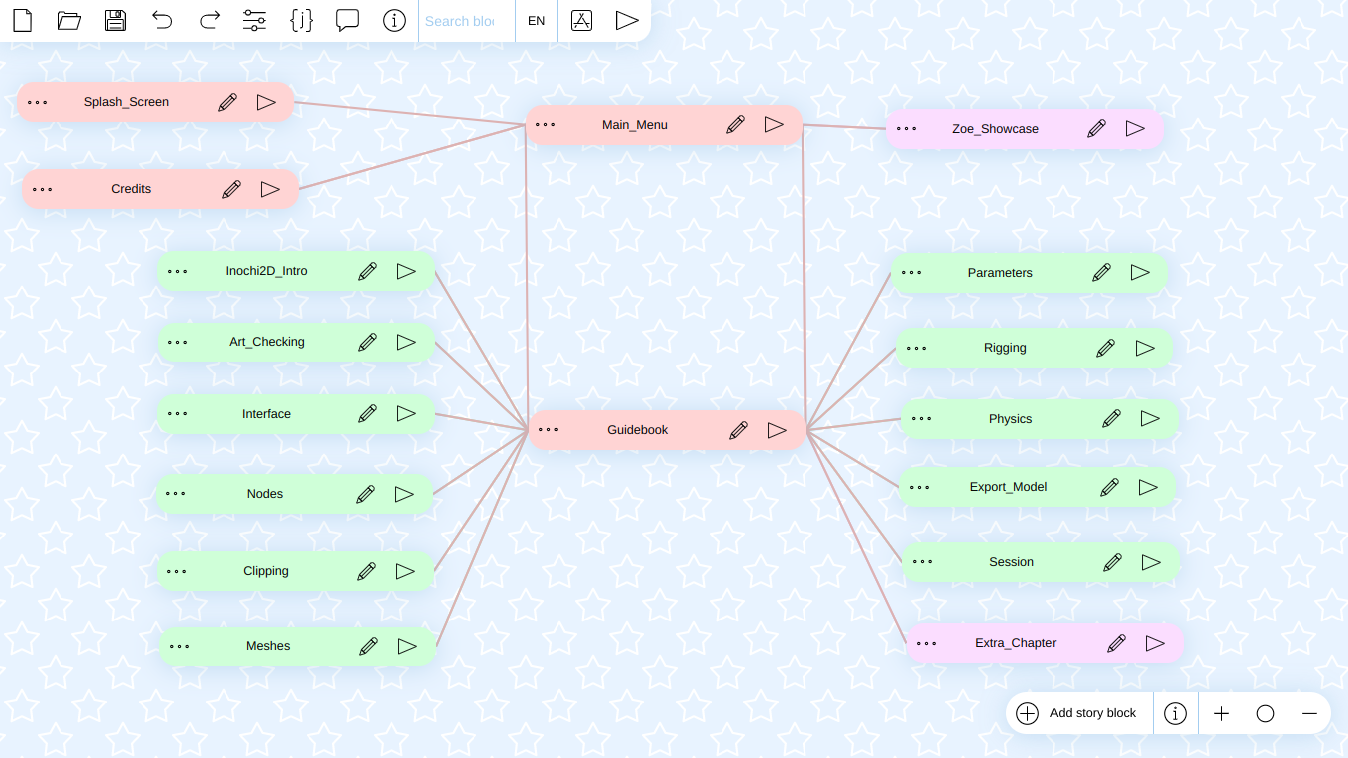Edit the Meshes block
The image size is (1348, 758).
pyautogui.click(x=369, y=646)
